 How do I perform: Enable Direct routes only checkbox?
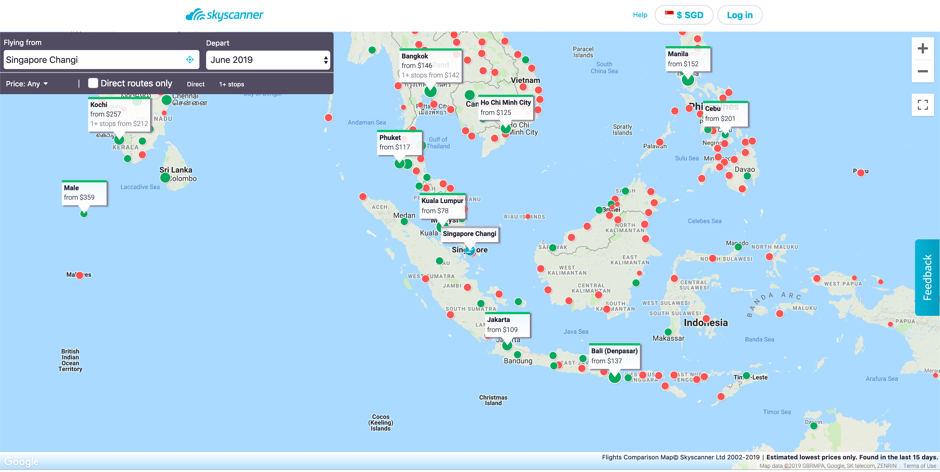point(93,84)
